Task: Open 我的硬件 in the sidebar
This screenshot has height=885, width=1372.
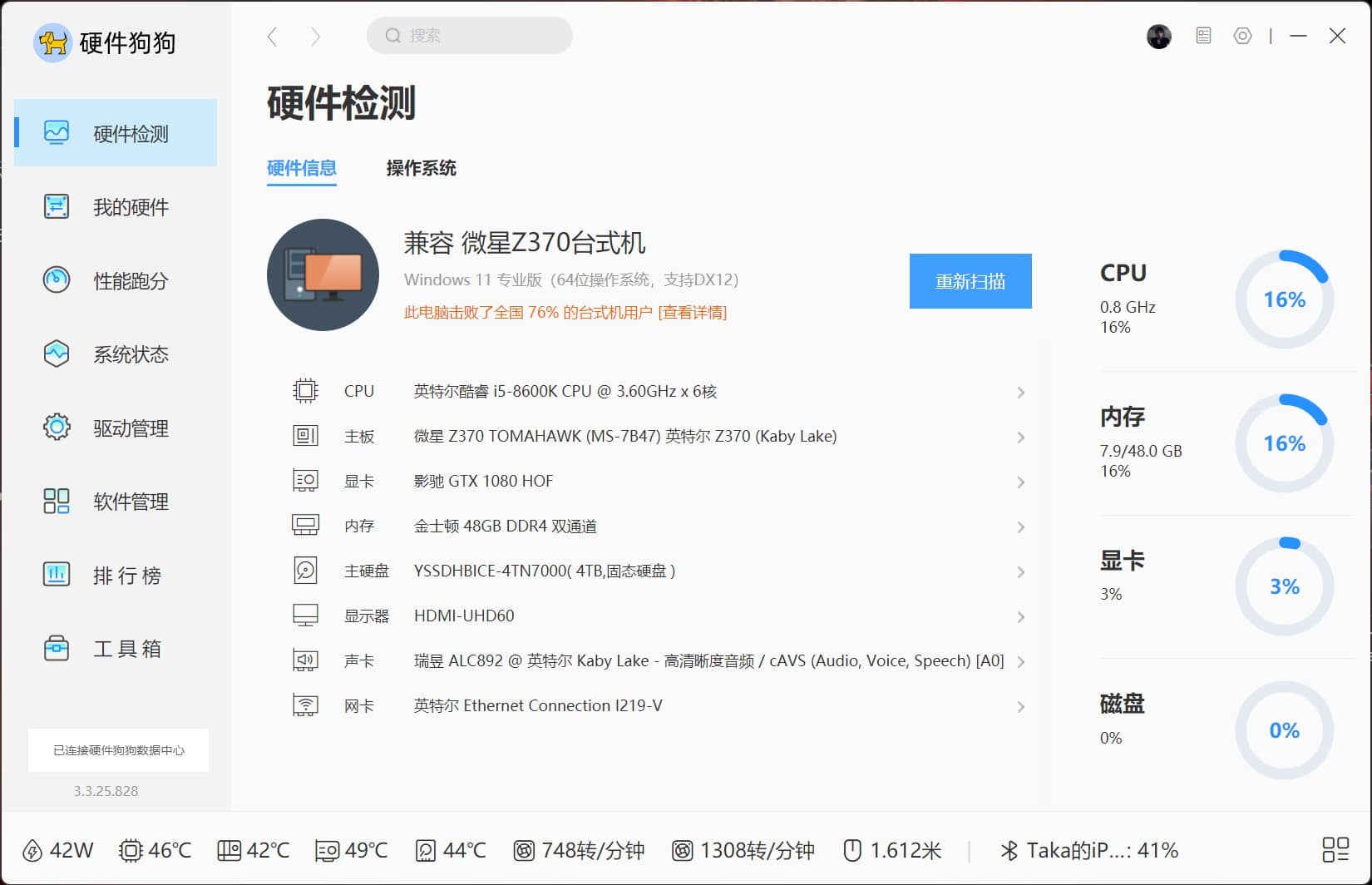Action: [x=116, y=206]
